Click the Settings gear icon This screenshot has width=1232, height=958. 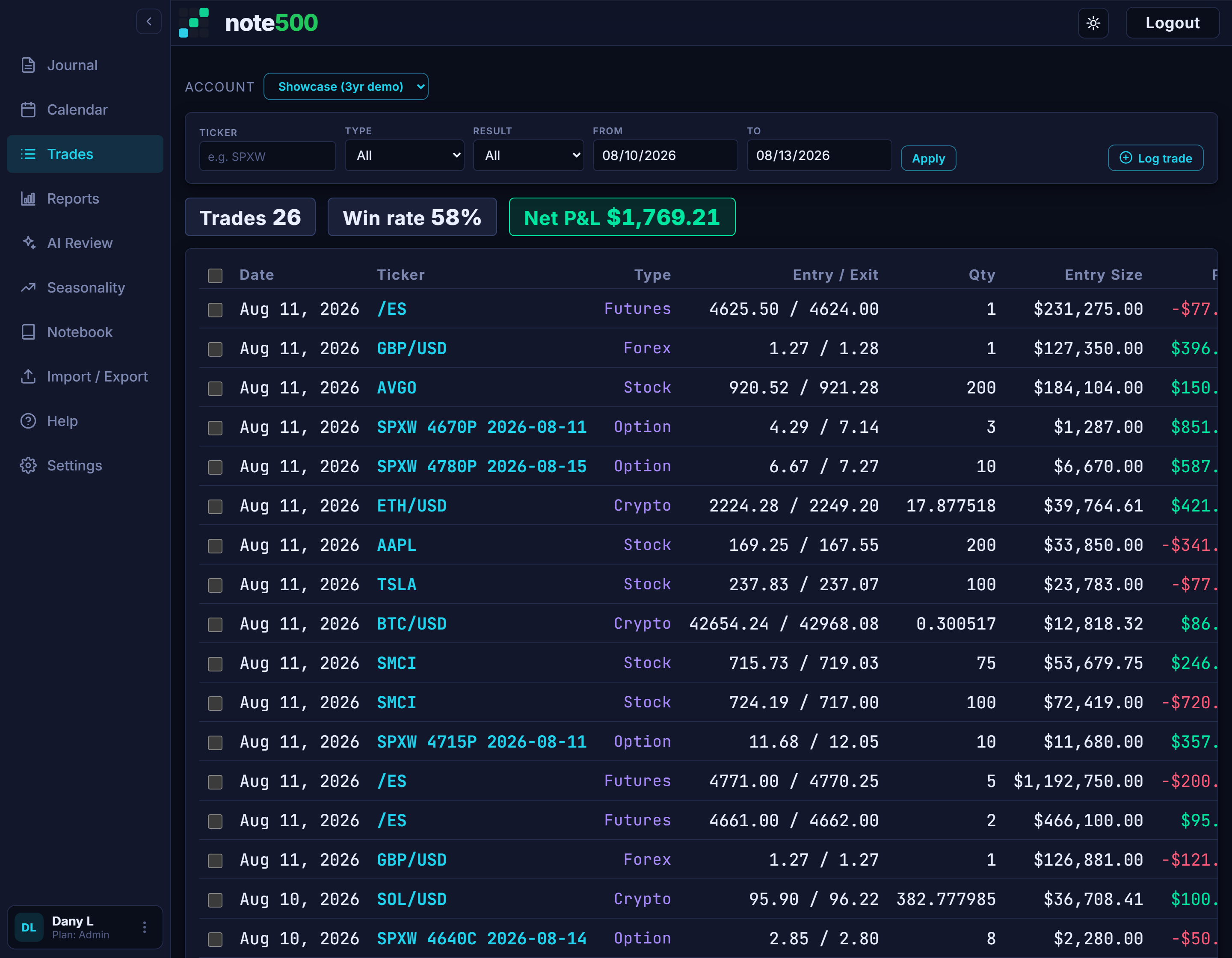click(x=28, y=466)
